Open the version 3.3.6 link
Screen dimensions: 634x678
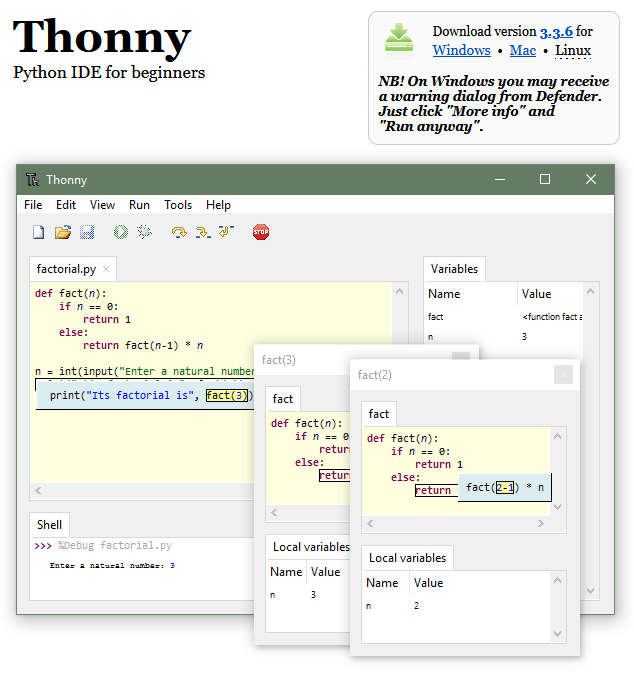556,32
